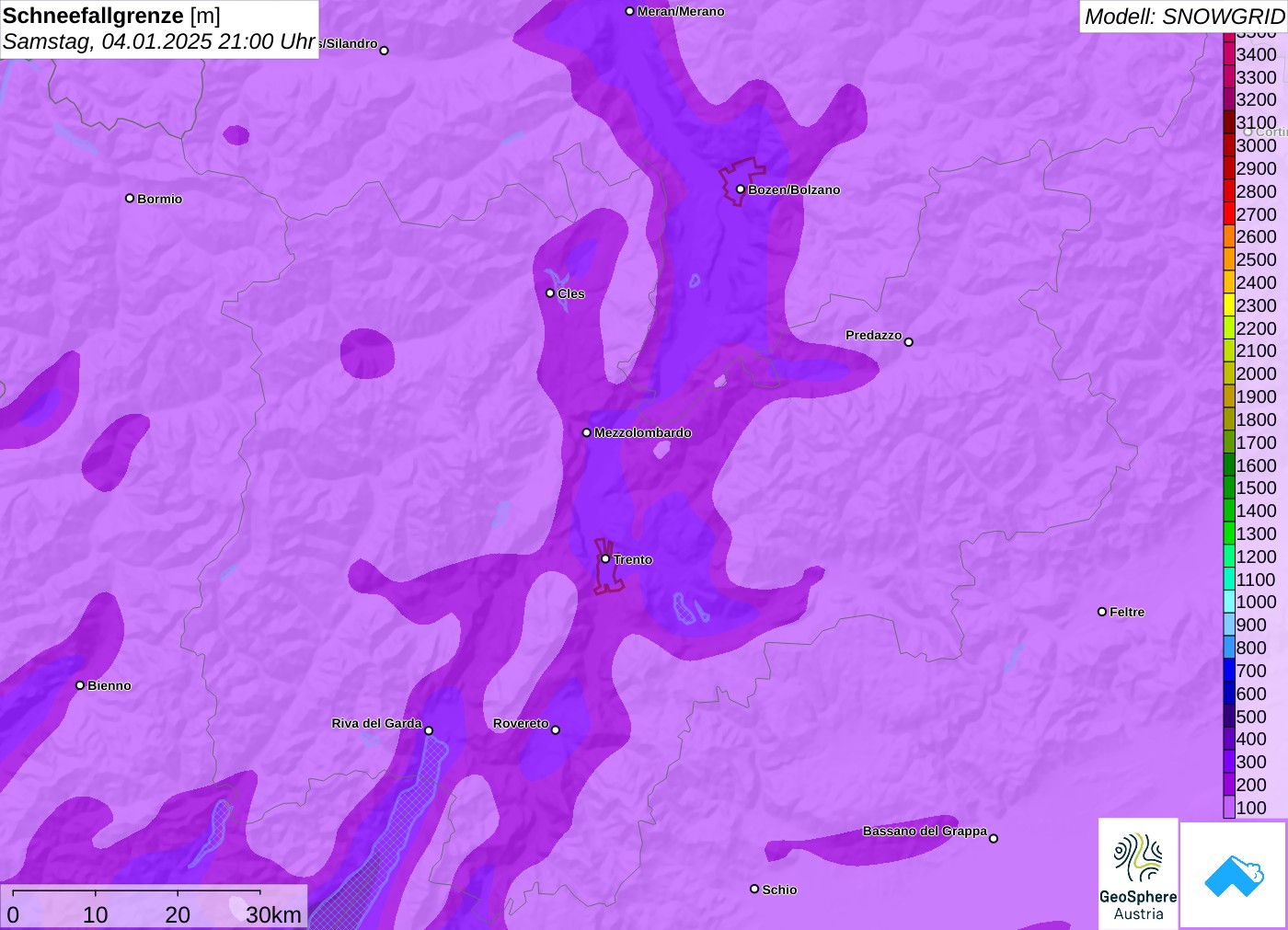Click the Mezzolombardo label text
Image resolution: width=1288 pixels, height=930 pixels.
pos(643,432)
